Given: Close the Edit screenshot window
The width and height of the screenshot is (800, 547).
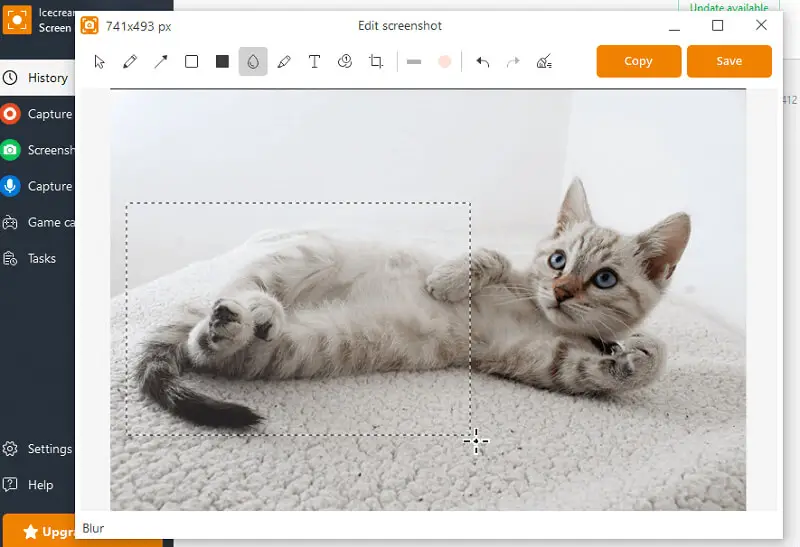Looking at the screenshot, I should (x=761, y=25).
